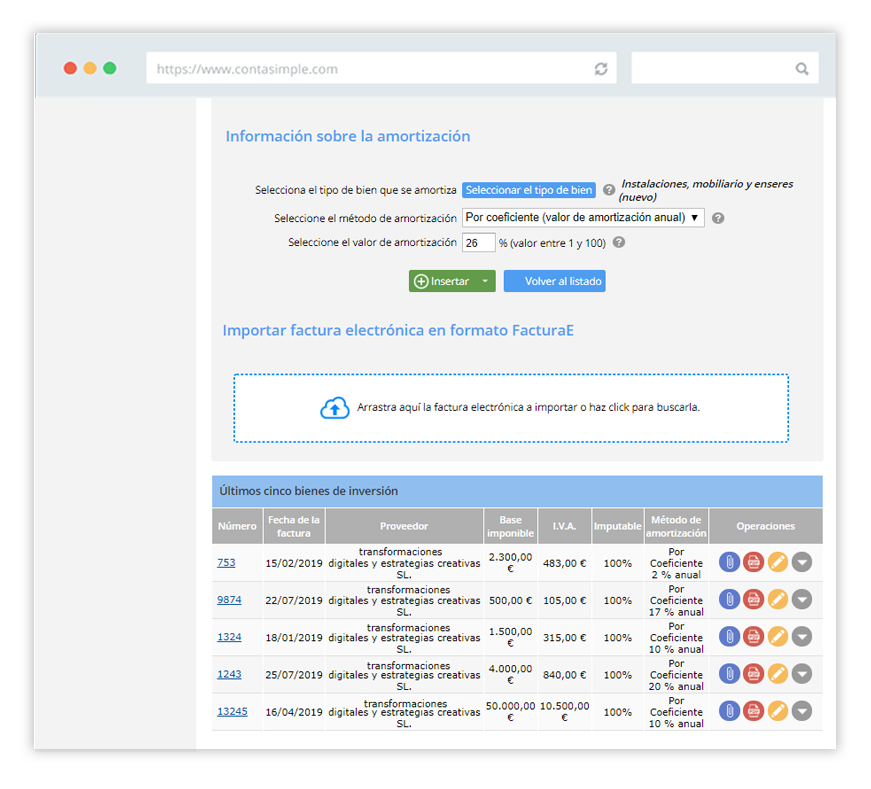871x789 pixels.
Task: Open the amortization method dropdown
Action: pyautogui.click(x=582, y=218)
